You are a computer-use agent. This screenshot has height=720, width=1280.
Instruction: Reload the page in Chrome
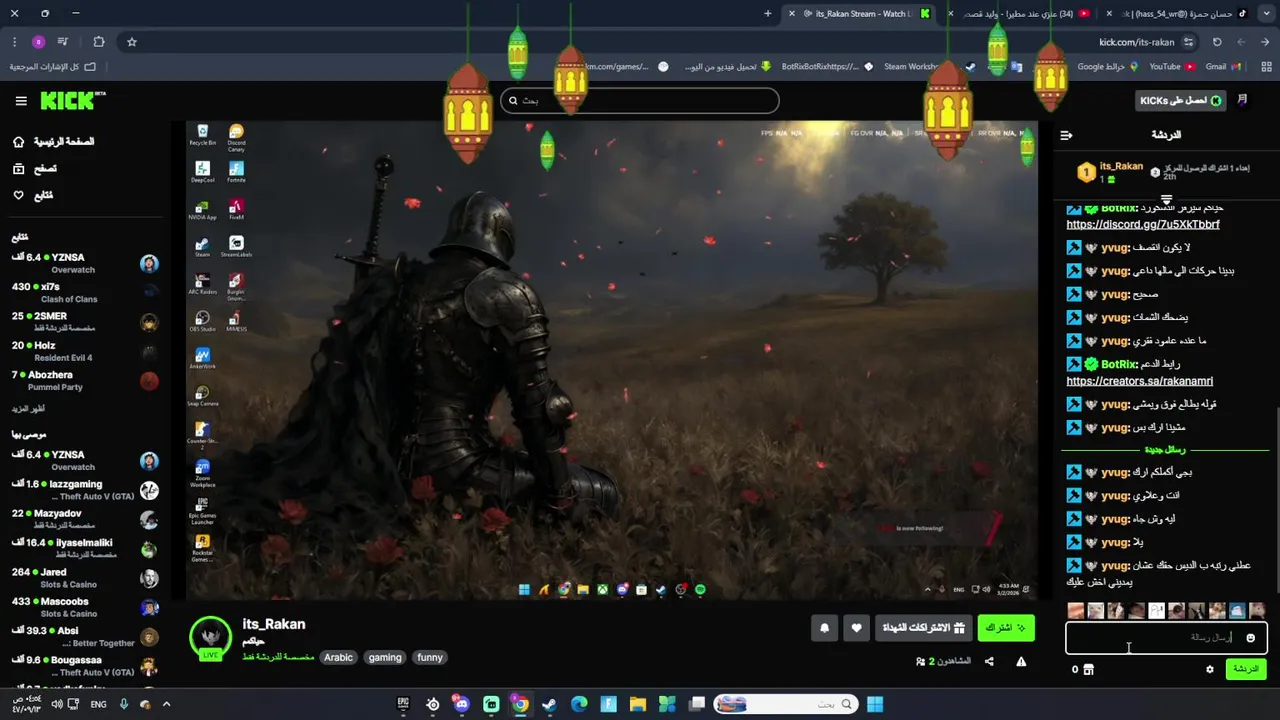tap(1217, 42)
